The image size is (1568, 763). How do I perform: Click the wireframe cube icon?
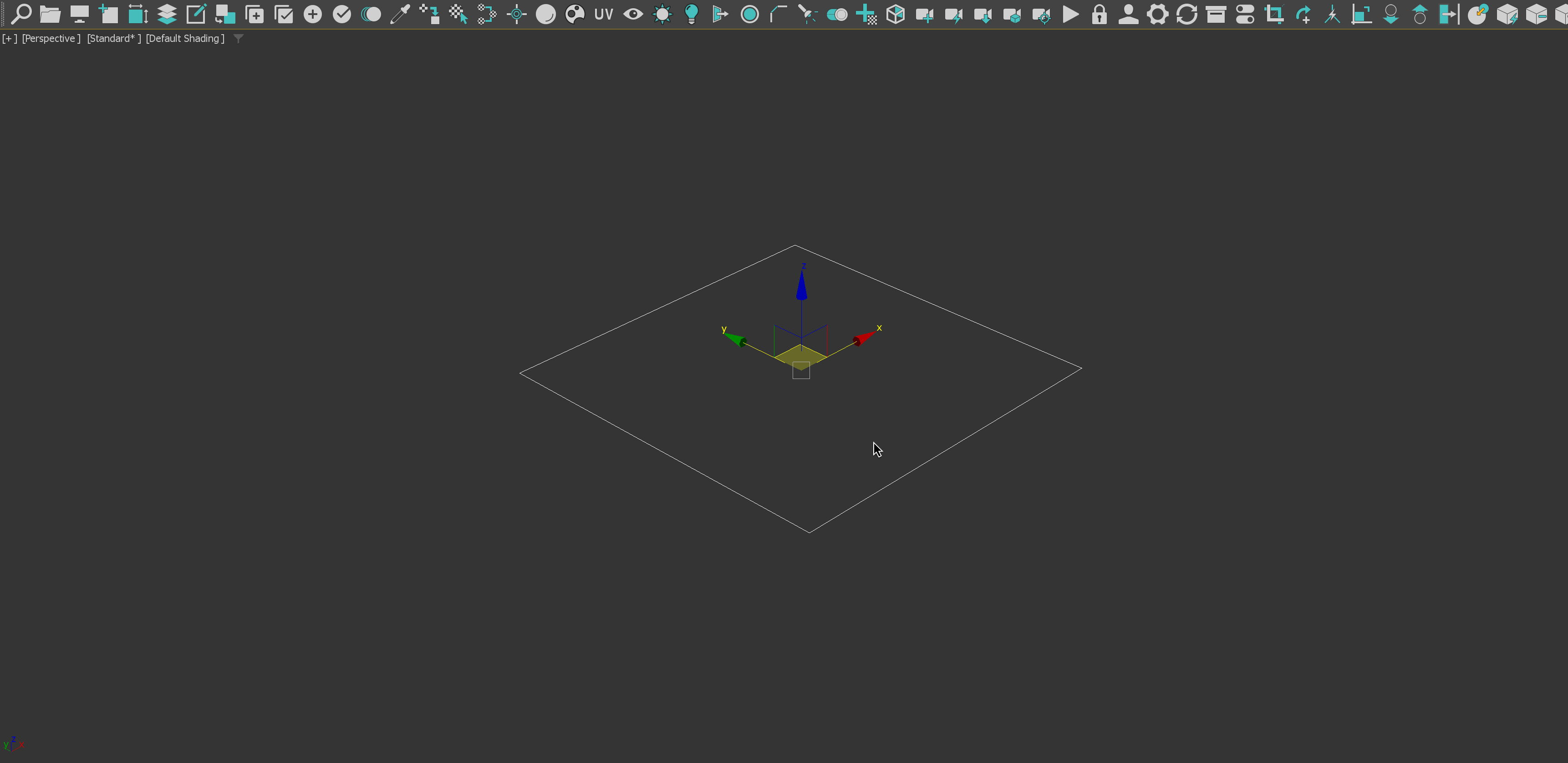[896, 13]
